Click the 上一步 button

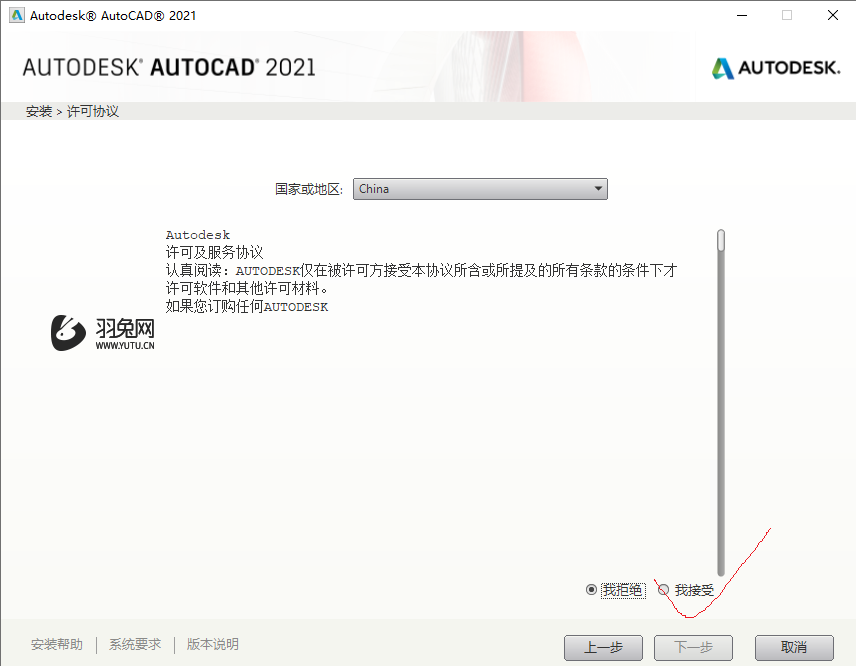pyautogui.click(x=603, y=647)
